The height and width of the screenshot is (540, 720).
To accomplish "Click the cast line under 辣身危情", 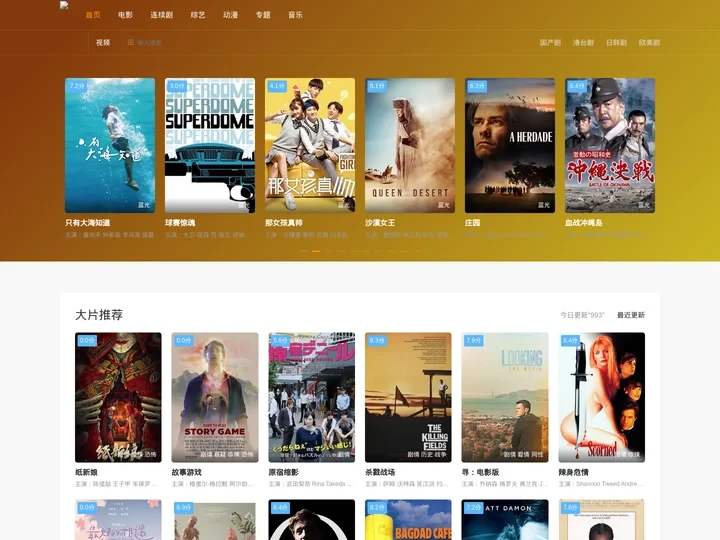I will coord(601,484).
